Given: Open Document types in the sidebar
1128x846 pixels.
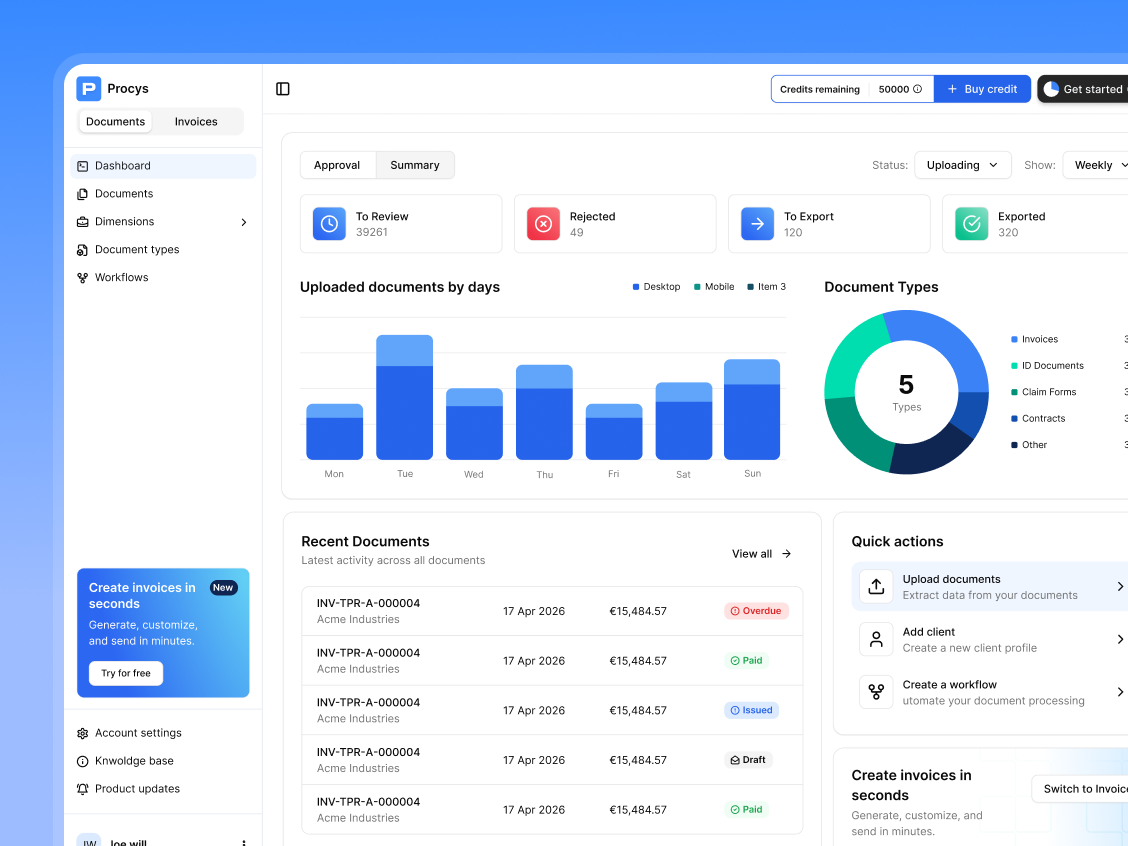Looking at the screenshot, I should (x=163, y=250).
